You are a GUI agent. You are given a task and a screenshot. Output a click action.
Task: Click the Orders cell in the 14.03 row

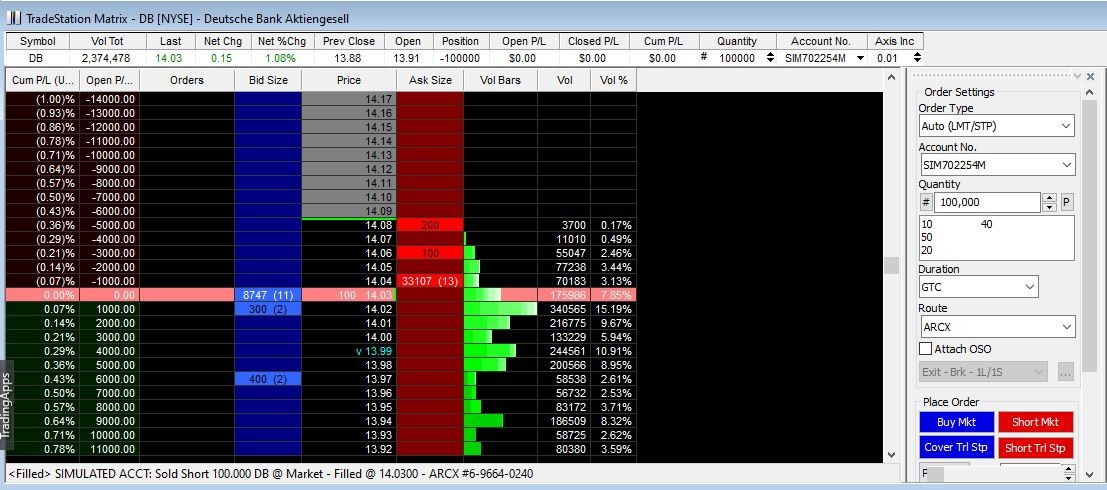pos(187,295)
